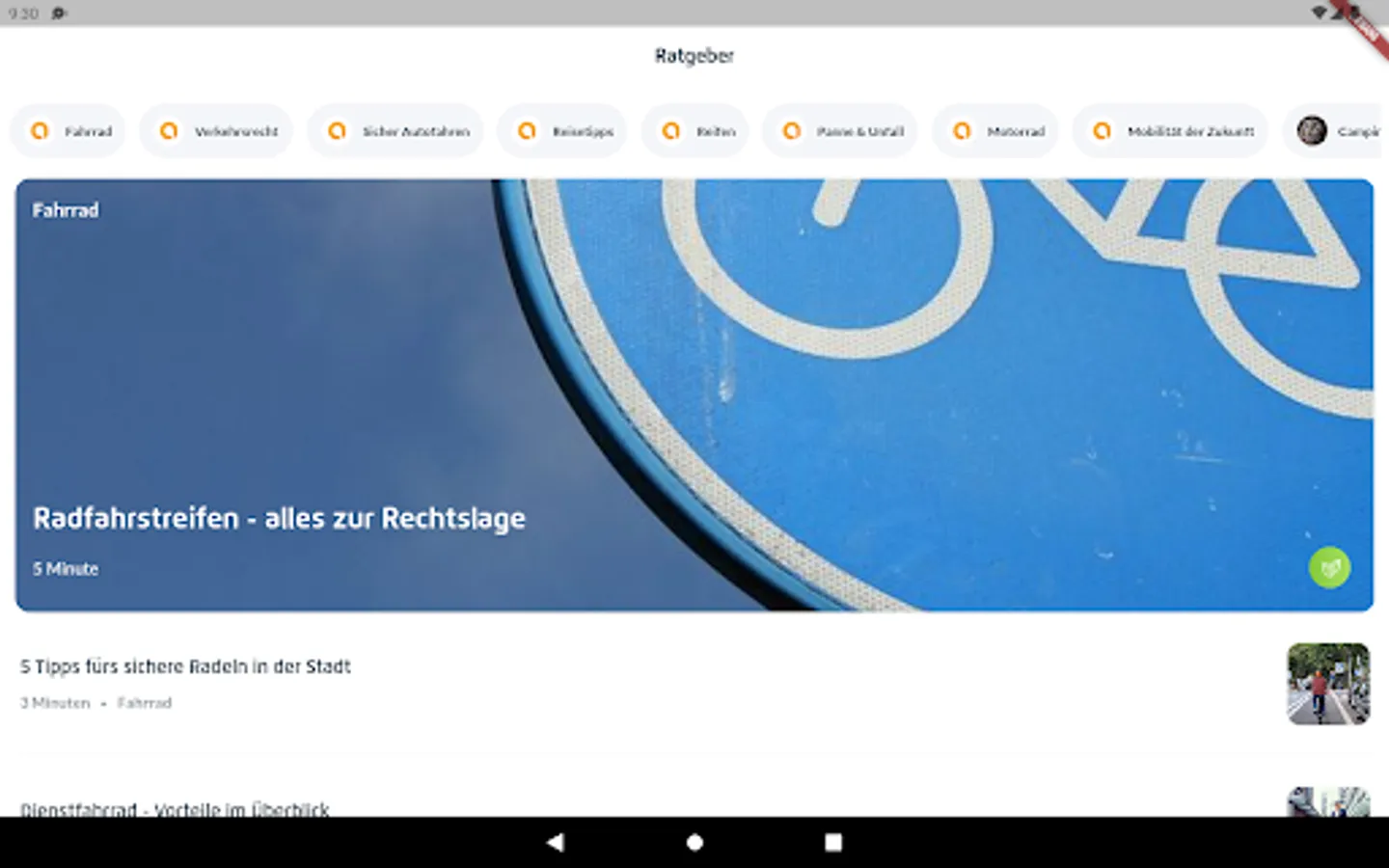Click the cyclist thumbnail of 5 Tipps article
The height and width of the screenshot is (868, 1389).
(1328, 684)
